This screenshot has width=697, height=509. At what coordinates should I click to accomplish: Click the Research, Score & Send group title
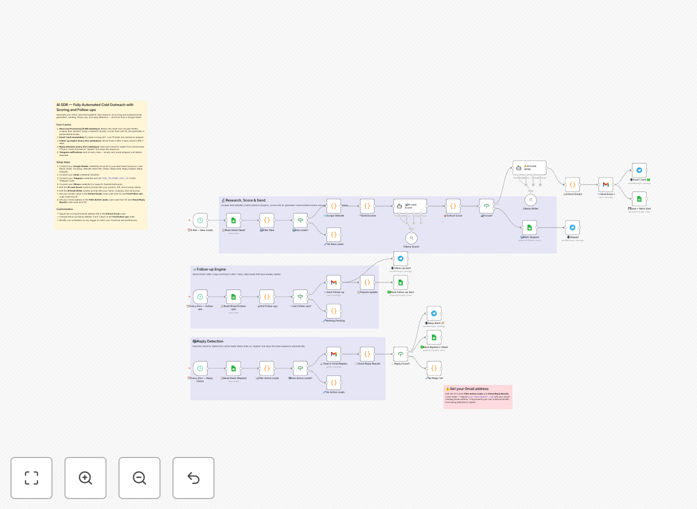pyautogui.click(x=244, y=200)
